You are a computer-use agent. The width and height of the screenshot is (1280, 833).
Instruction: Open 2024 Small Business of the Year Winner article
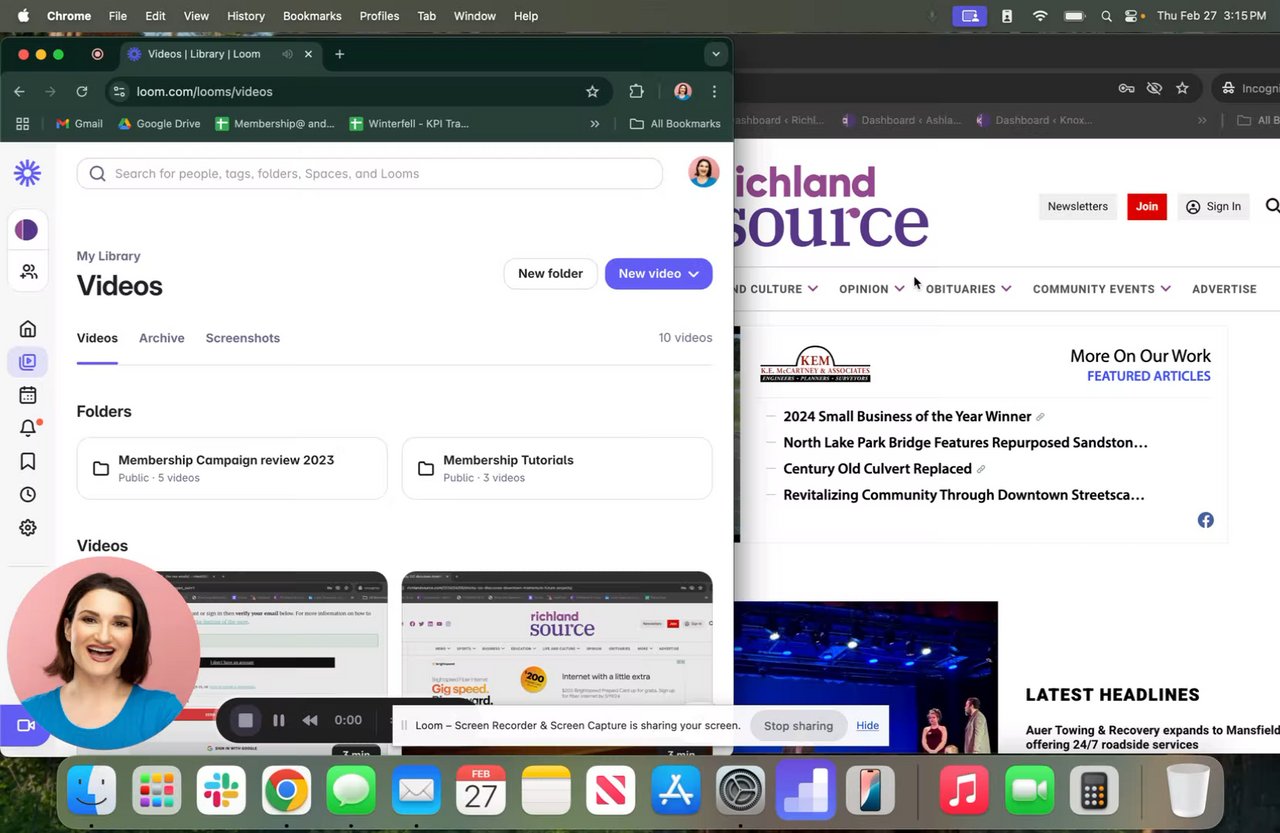(x=907, y=416)
